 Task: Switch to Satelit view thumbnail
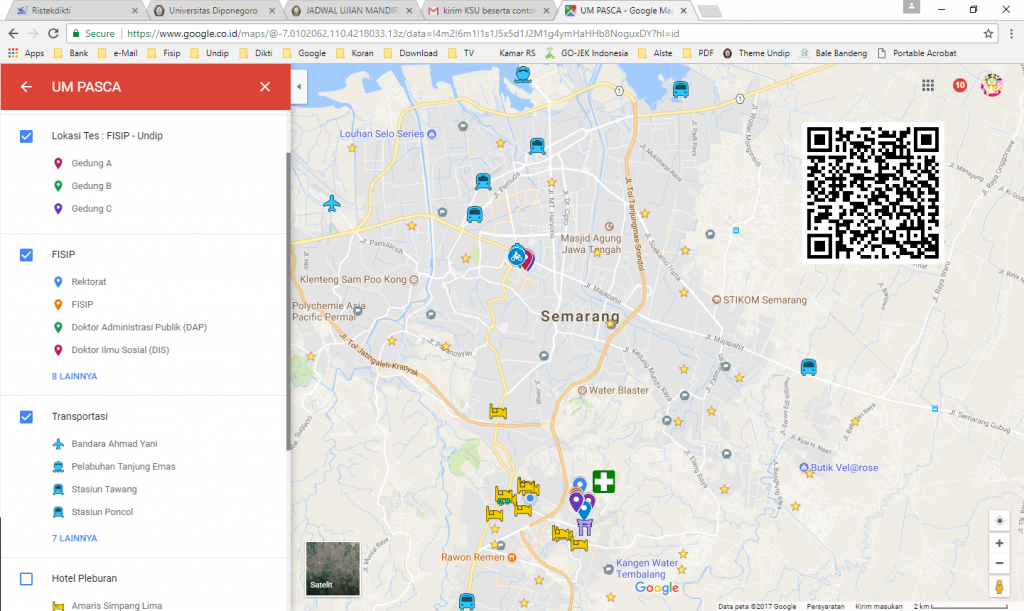point(332,569)
